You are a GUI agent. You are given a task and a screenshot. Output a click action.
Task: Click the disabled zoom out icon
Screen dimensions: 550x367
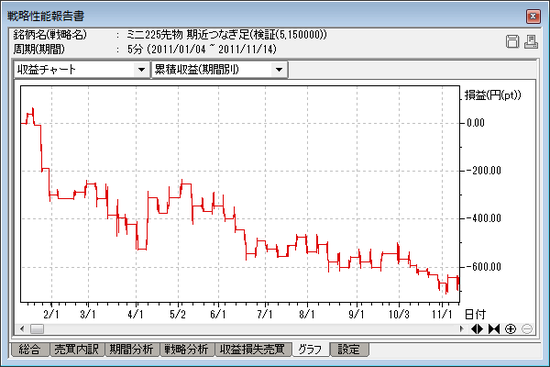click(527, 329)
